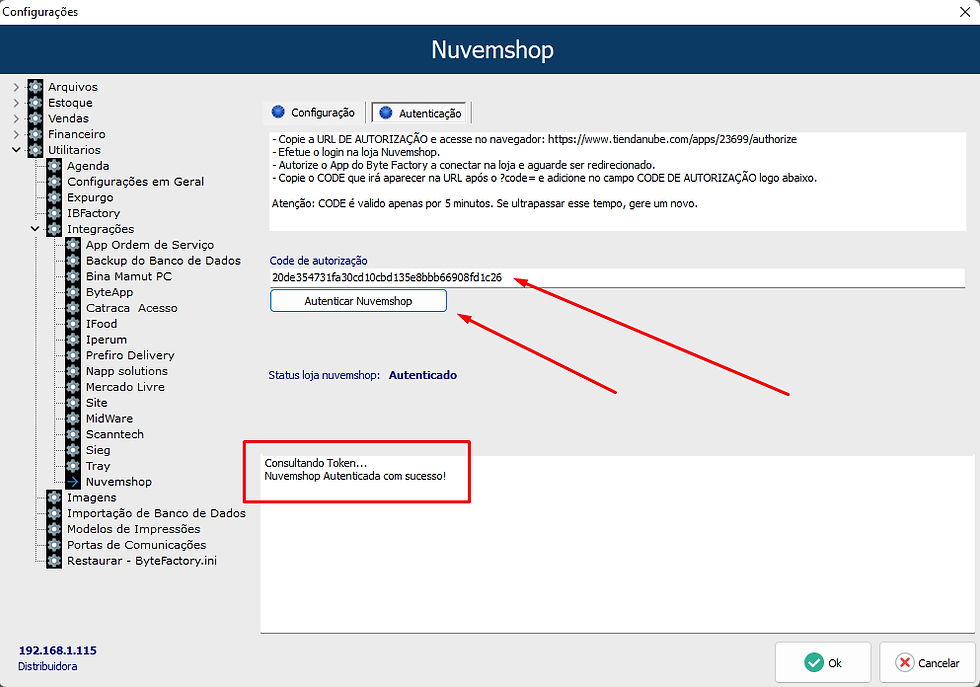Click the gear icon beside ByteApp

[x=73, y=292]
